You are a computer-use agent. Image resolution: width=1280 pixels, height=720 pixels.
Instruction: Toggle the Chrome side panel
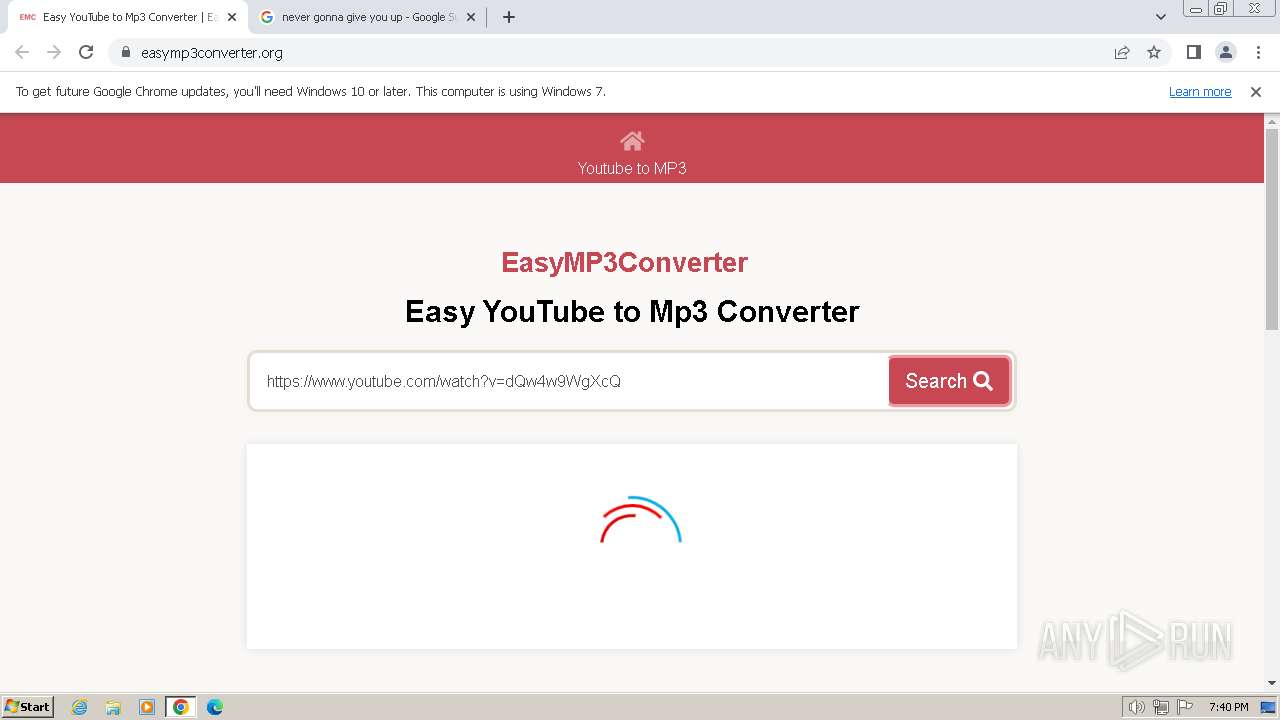[x=1193, y=52]
